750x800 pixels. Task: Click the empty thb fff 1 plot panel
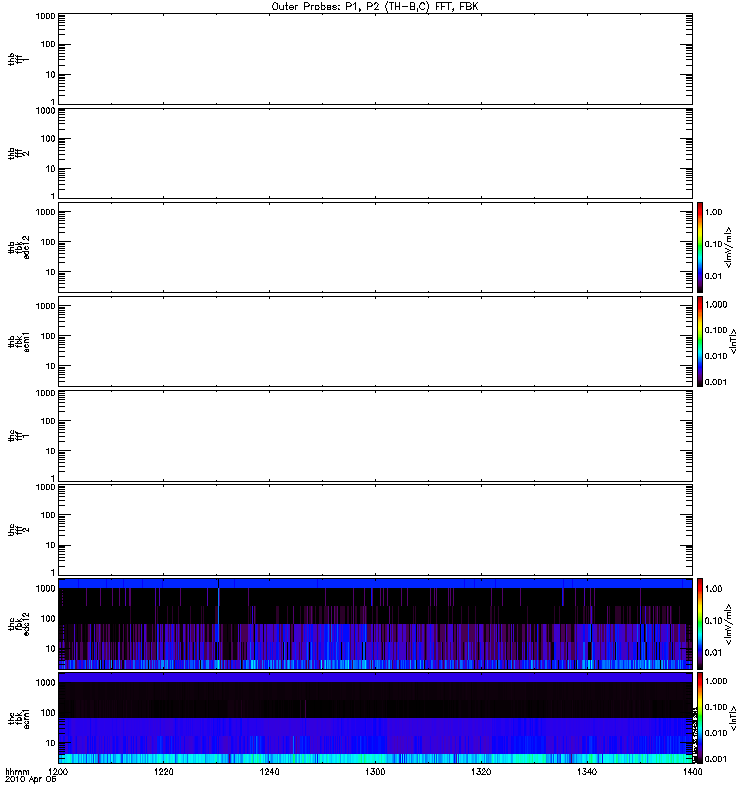pos(375,59)
